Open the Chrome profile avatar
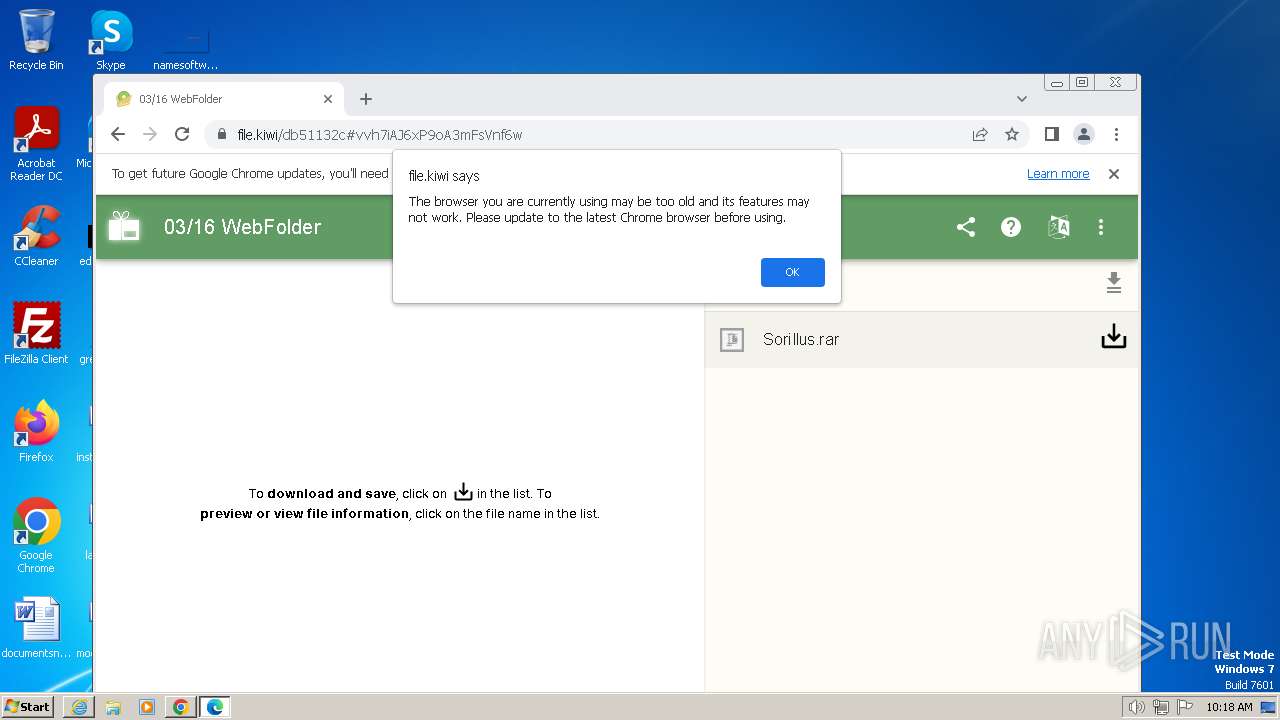The width and height of the screenshot is (1280, 720). (x=1084, y=134)
